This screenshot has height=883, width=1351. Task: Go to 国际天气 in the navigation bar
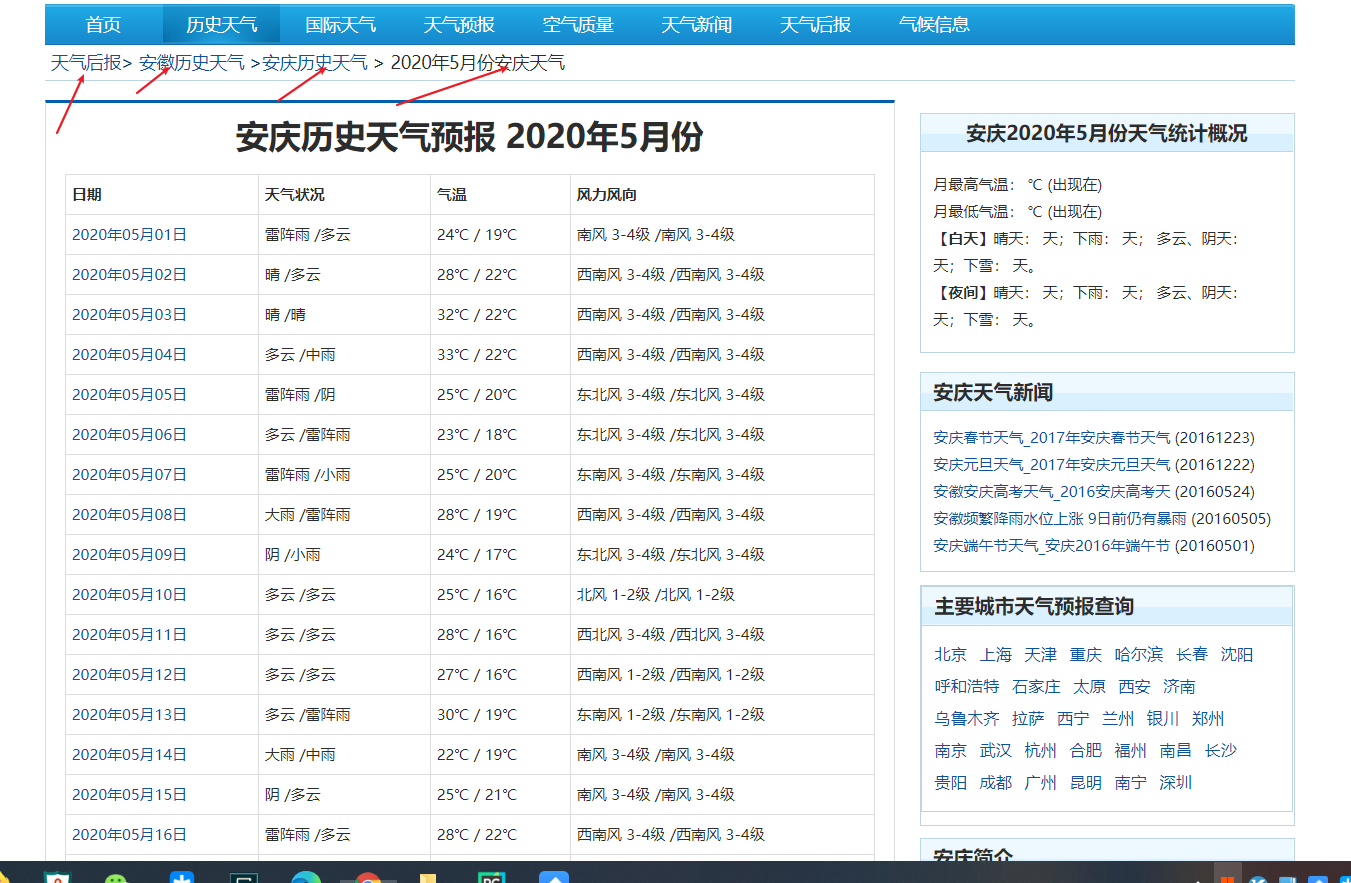(x=340, y=25)
